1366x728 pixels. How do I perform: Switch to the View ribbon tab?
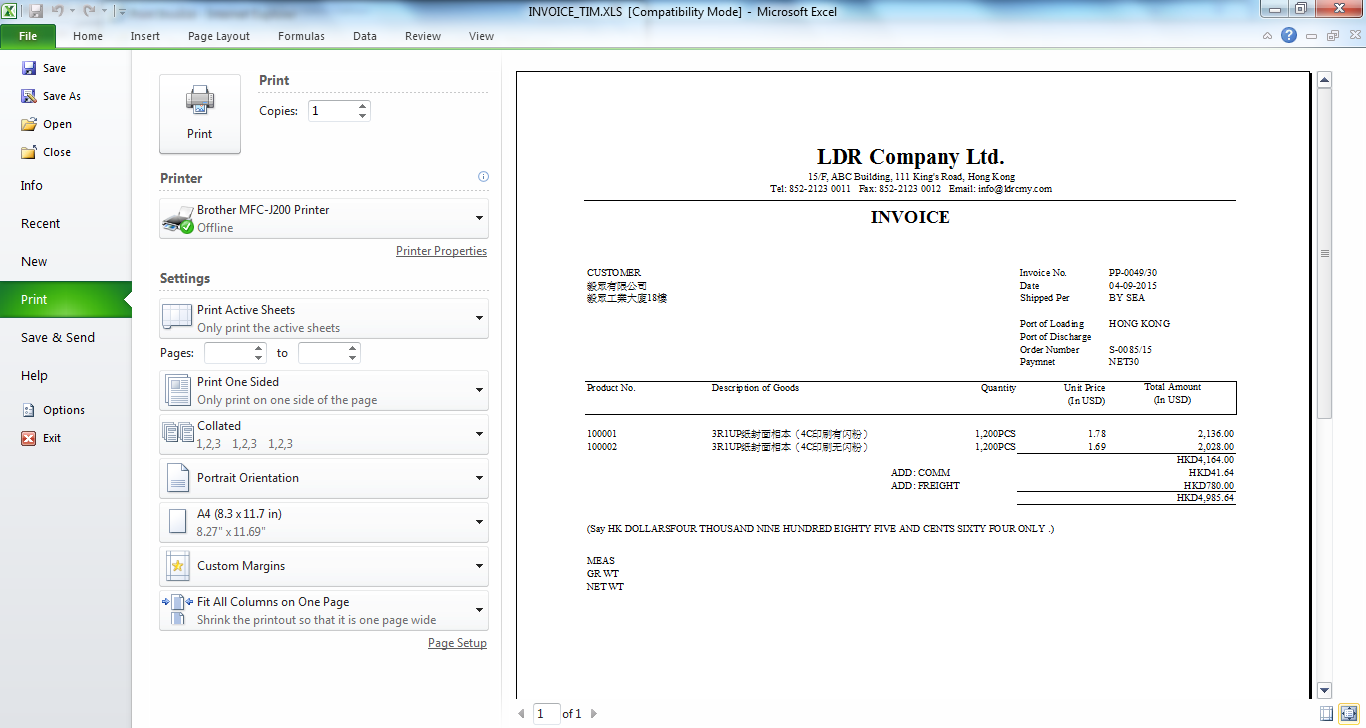[481, 36]
